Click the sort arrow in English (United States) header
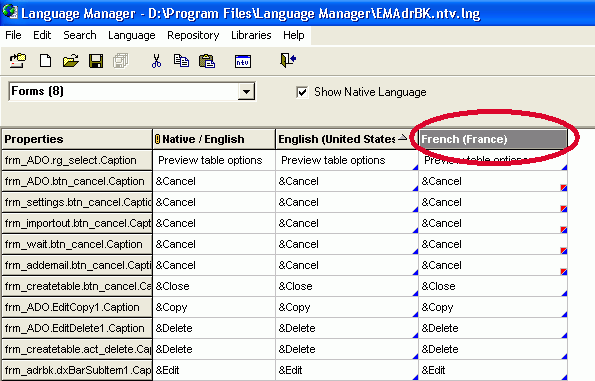This screenshot has width=595, height=381. click(x=403, y=138)
